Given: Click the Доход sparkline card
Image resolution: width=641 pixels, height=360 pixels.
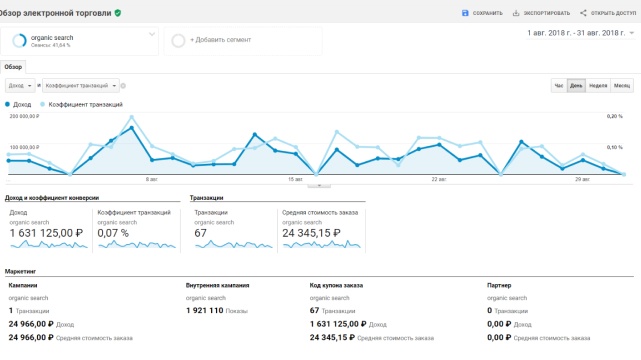Looking at the screenshot, I should point(49,230).
